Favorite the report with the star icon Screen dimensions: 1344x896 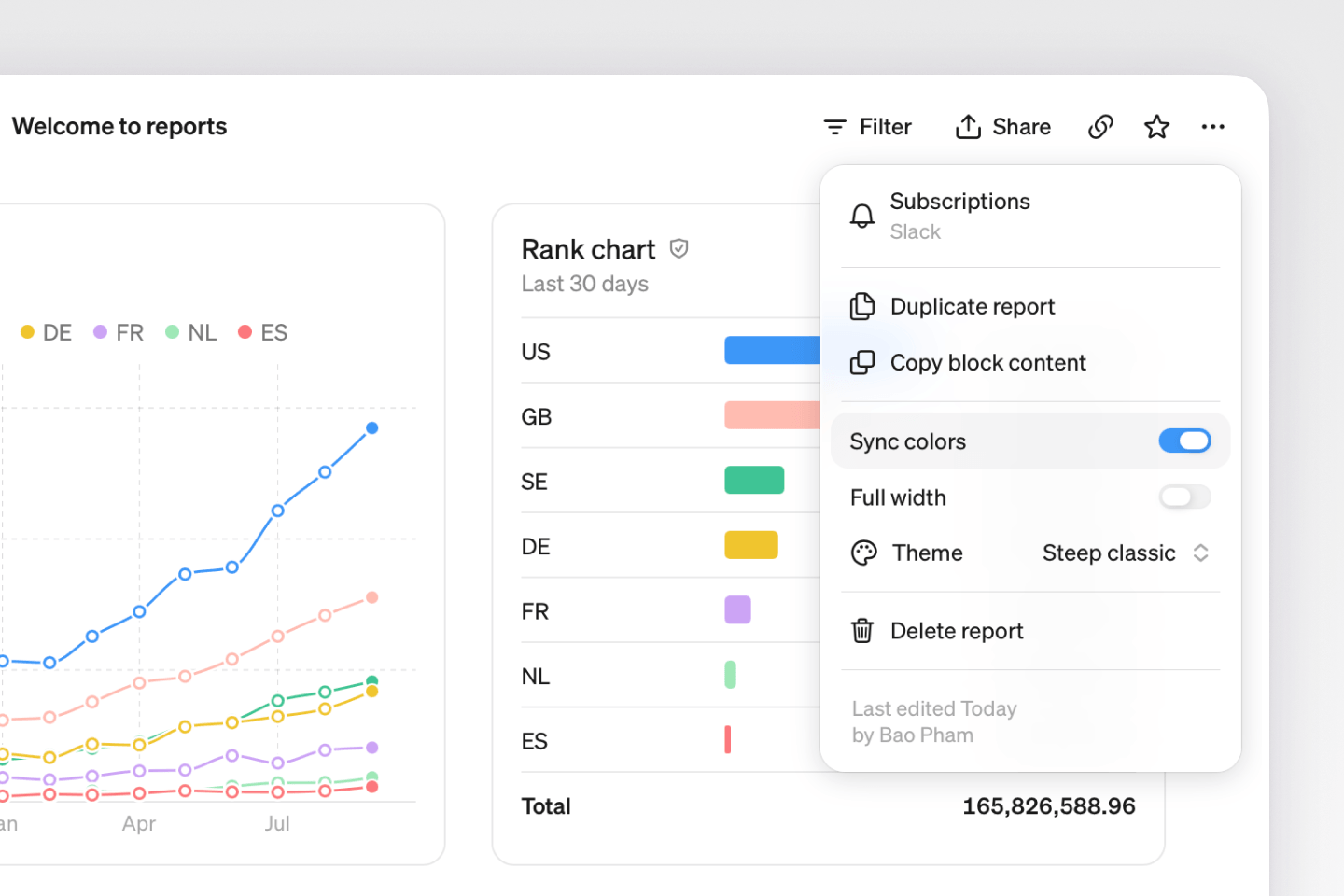tap(1157, 127)
